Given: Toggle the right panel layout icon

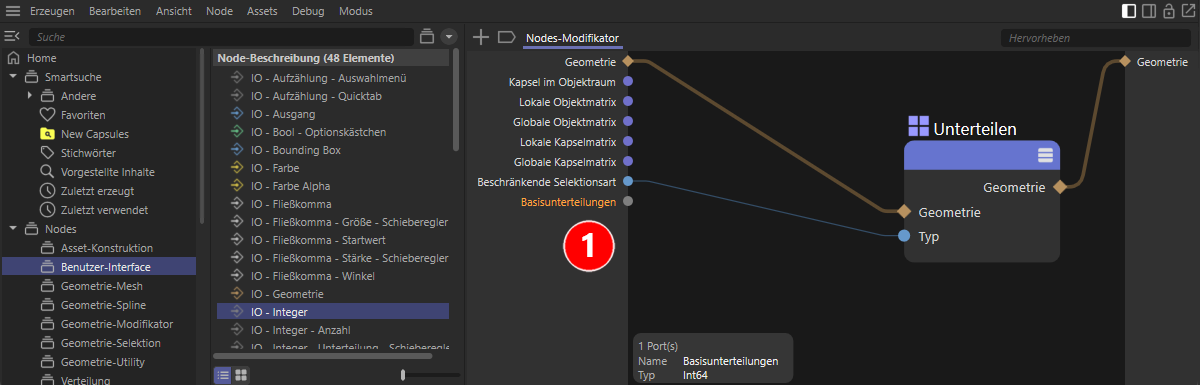Looking at the screenshot, I should point(1149,11).
